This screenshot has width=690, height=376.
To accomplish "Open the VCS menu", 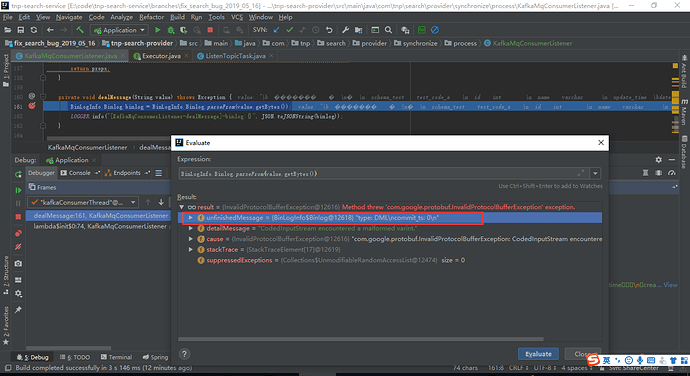I will point(237,17).
